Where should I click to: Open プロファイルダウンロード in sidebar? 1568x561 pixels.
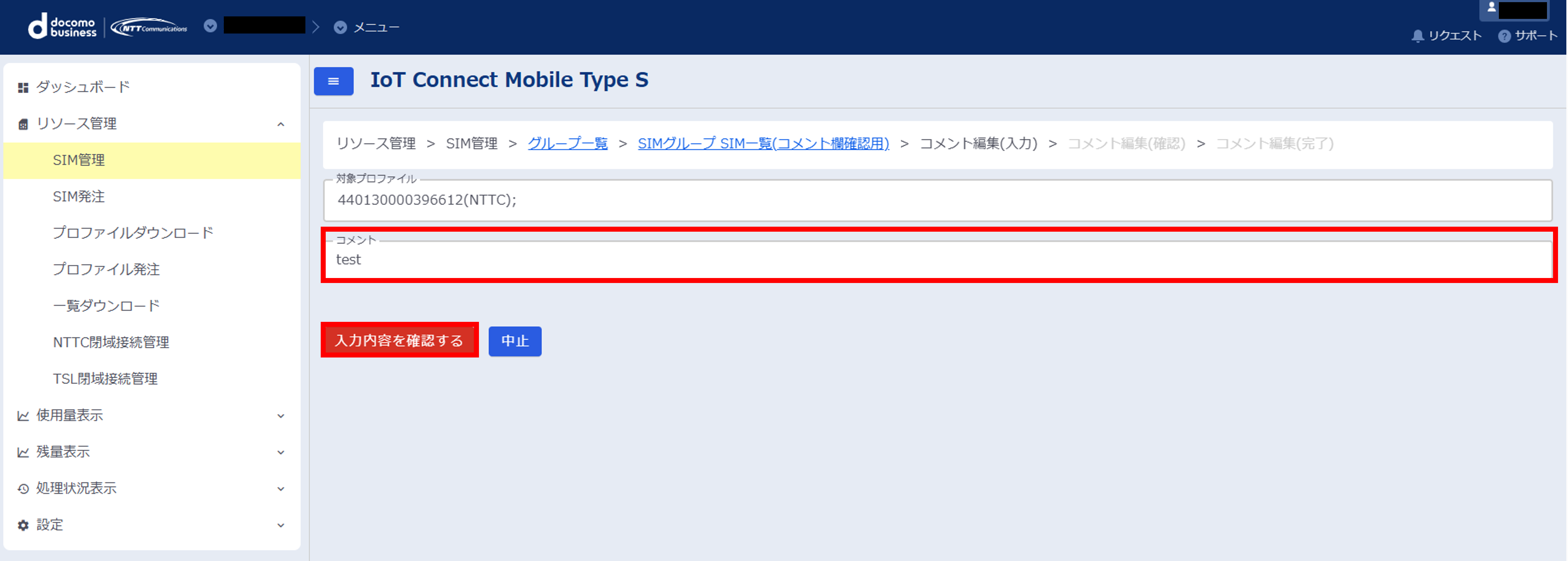(133, 233)
